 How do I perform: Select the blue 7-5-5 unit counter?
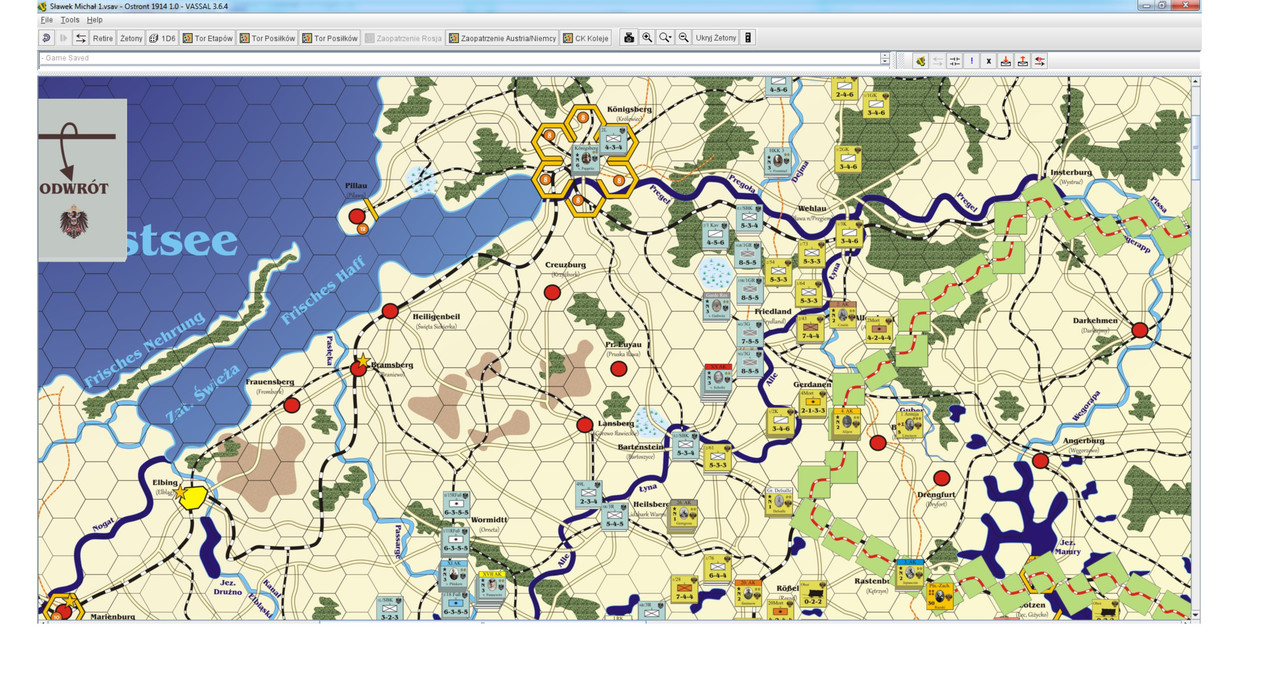[x=748, y=333]
